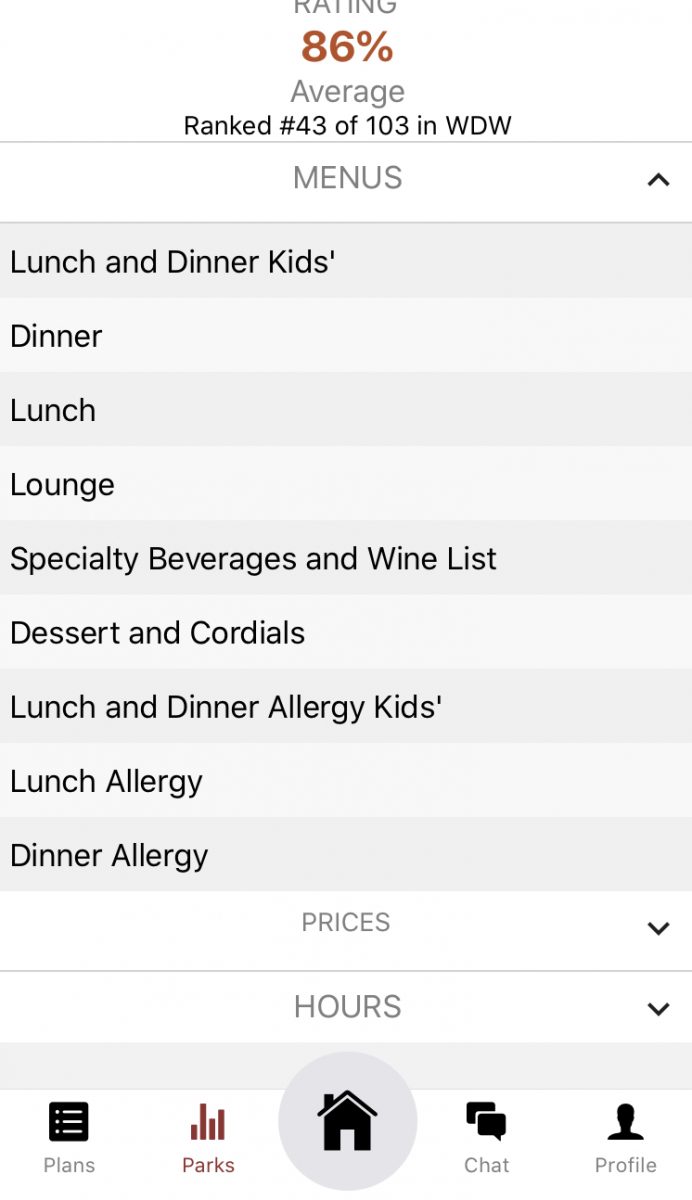
Task: Expand the PRICES section chevron
Action: click(x=658, y=928)
